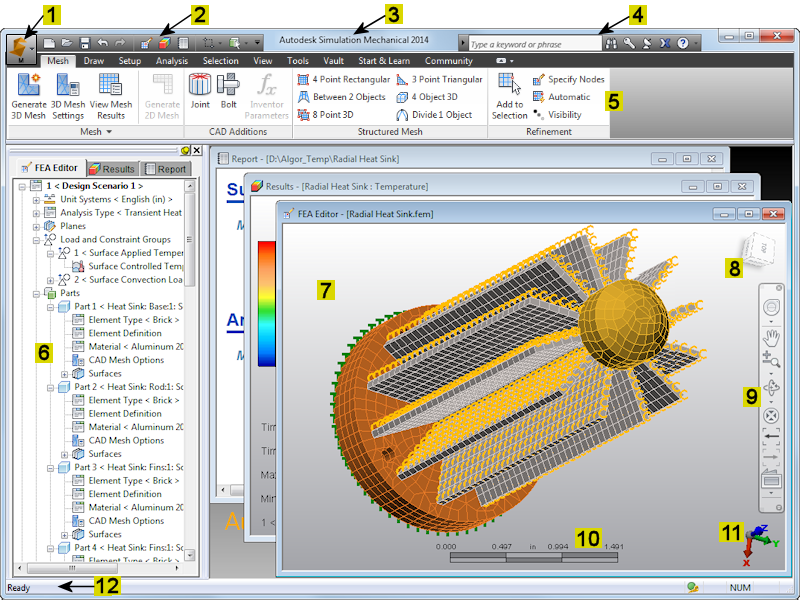
Task: Open the Vault ribbon tab
Action: click(x=333, y=61)
